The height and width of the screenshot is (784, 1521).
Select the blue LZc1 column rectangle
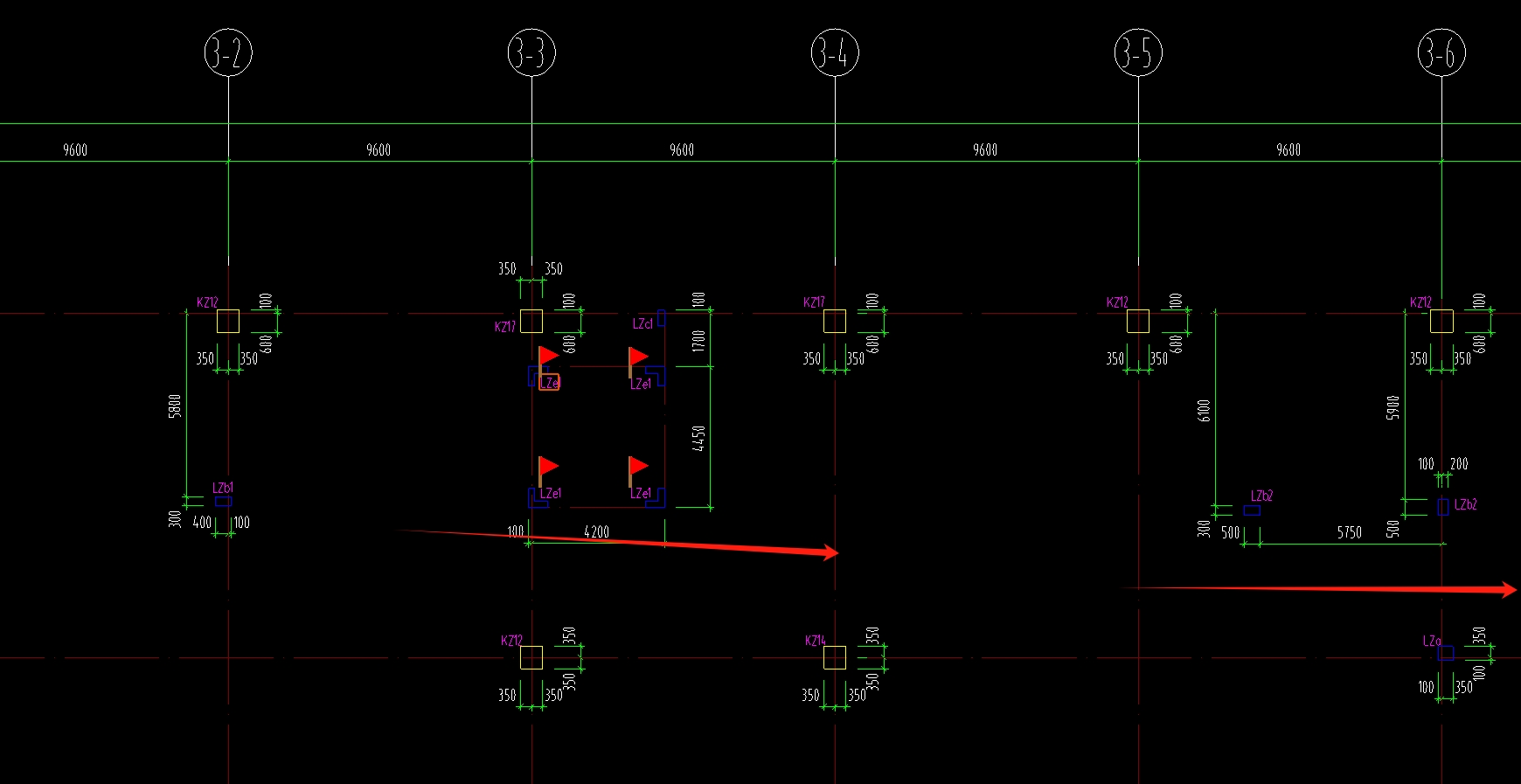(662, 318)
